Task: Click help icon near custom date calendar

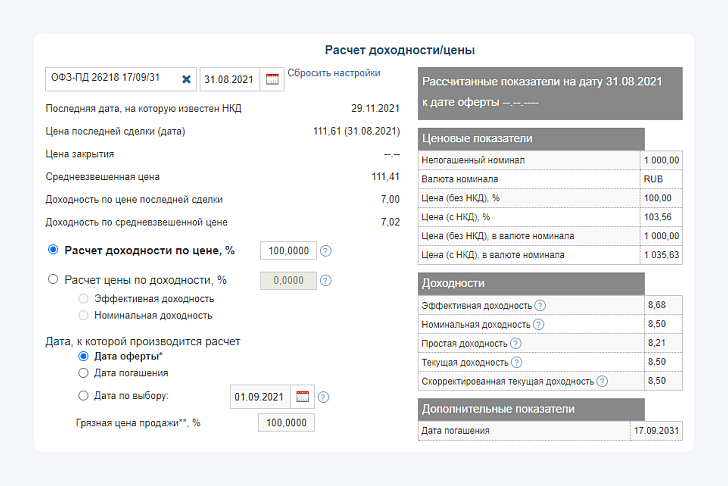Action: pyautogui.click(x=324, y=397)
